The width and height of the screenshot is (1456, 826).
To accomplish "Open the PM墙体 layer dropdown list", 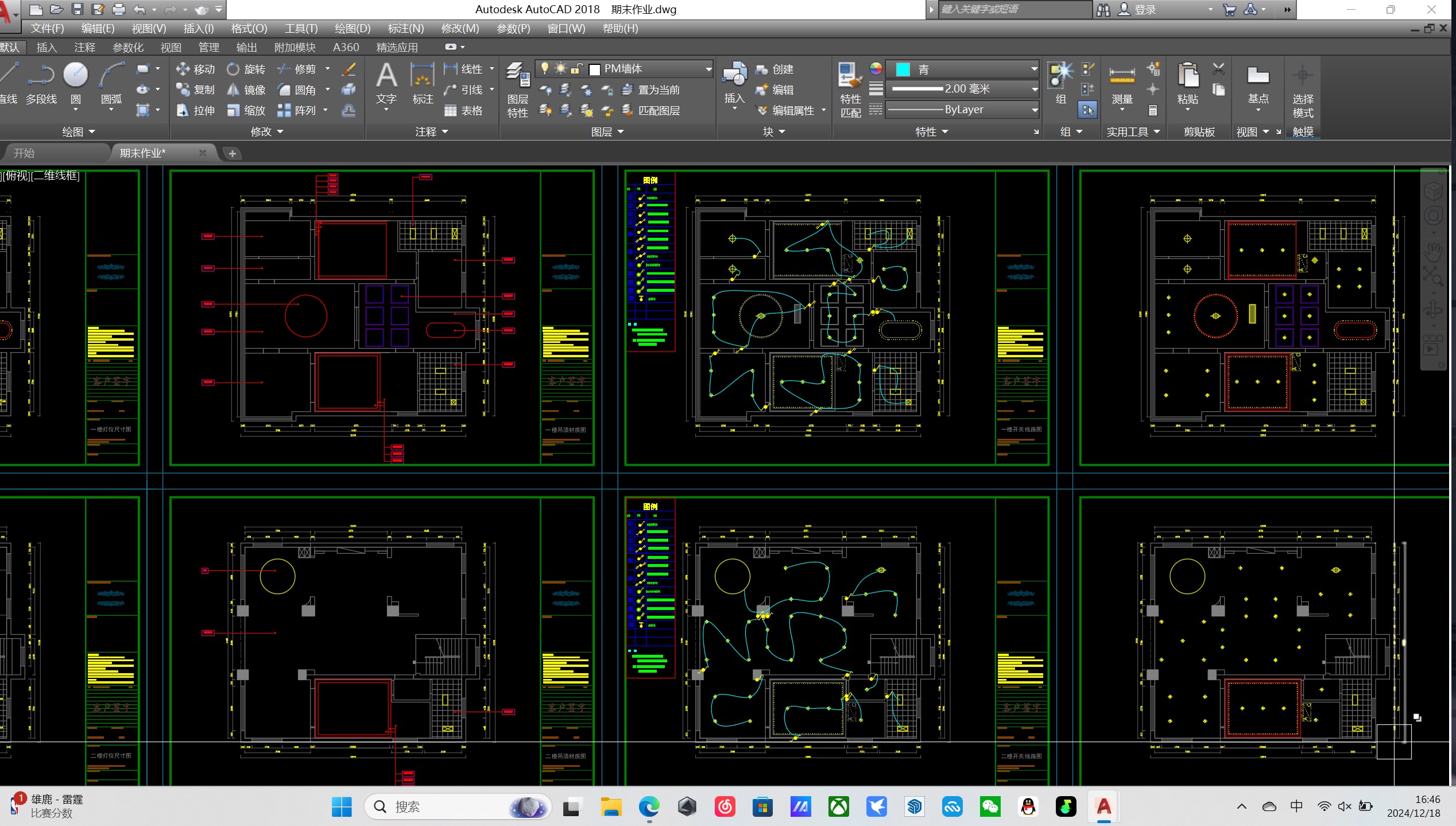I will (x=708, y=70).
